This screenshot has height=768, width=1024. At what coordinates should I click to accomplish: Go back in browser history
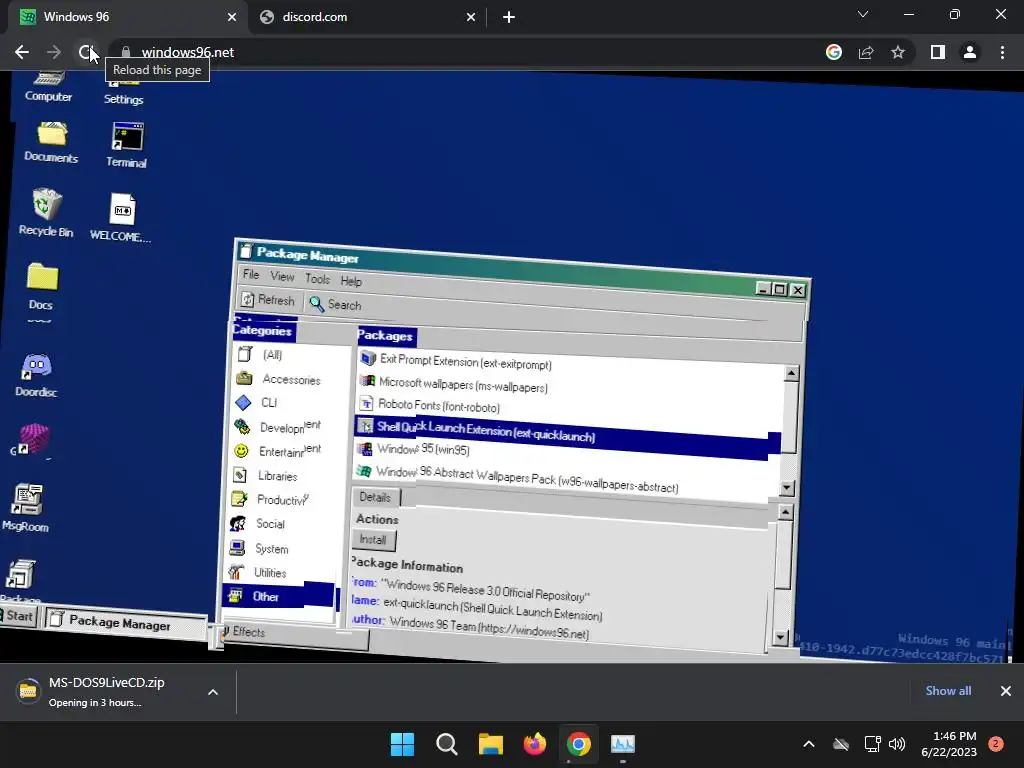click(x=22, y=52)
